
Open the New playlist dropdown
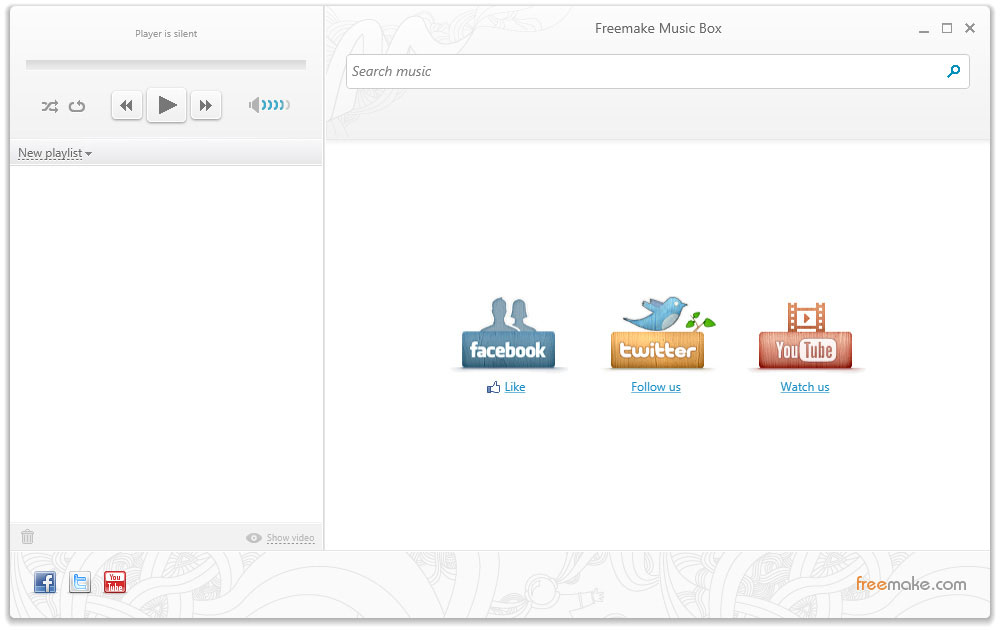point(55,153)
